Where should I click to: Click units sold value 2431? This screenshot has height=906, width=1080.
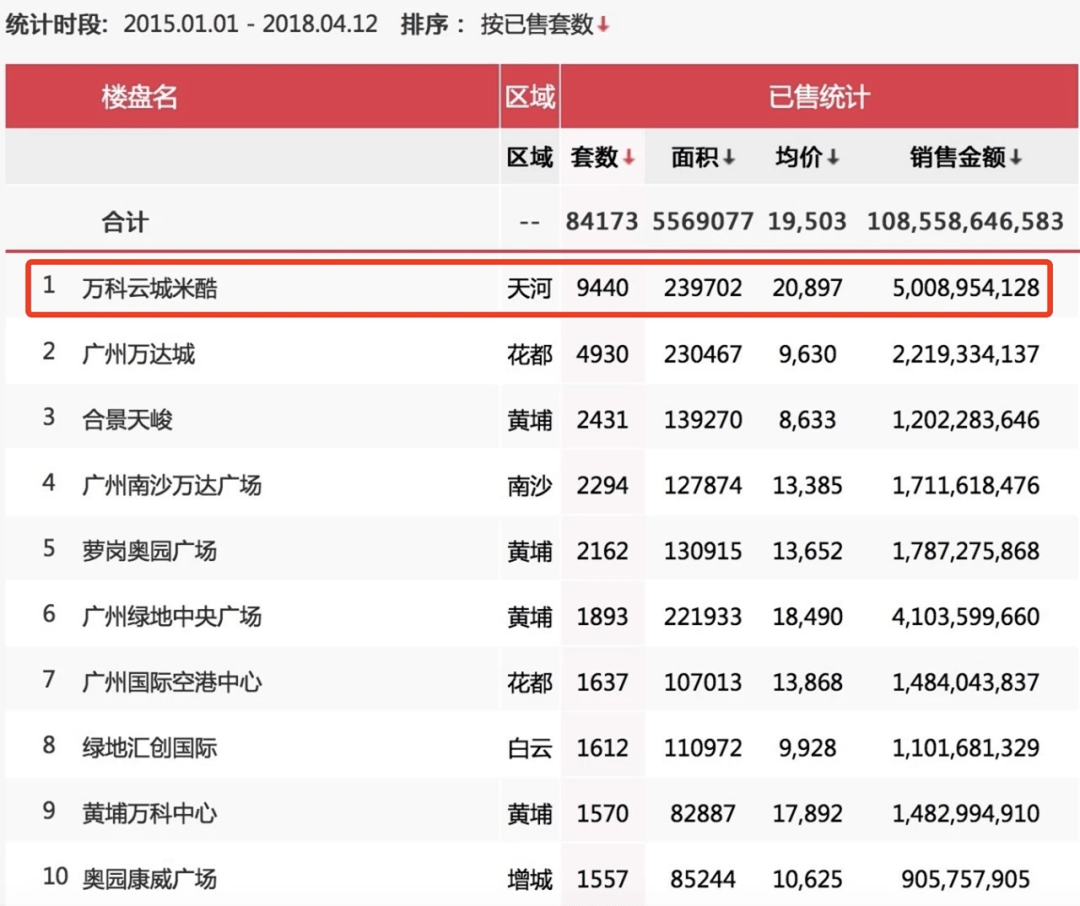tap(603, 420)
